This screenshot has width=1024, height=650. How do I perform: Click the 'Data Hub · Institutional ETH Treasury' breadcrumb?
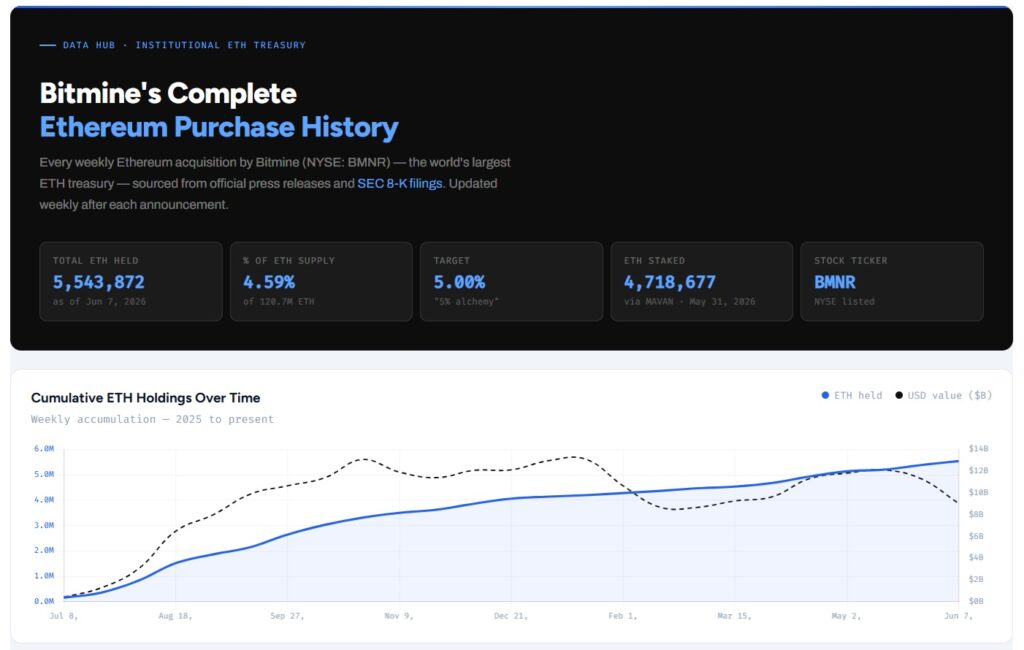click(x=184, y=45)
